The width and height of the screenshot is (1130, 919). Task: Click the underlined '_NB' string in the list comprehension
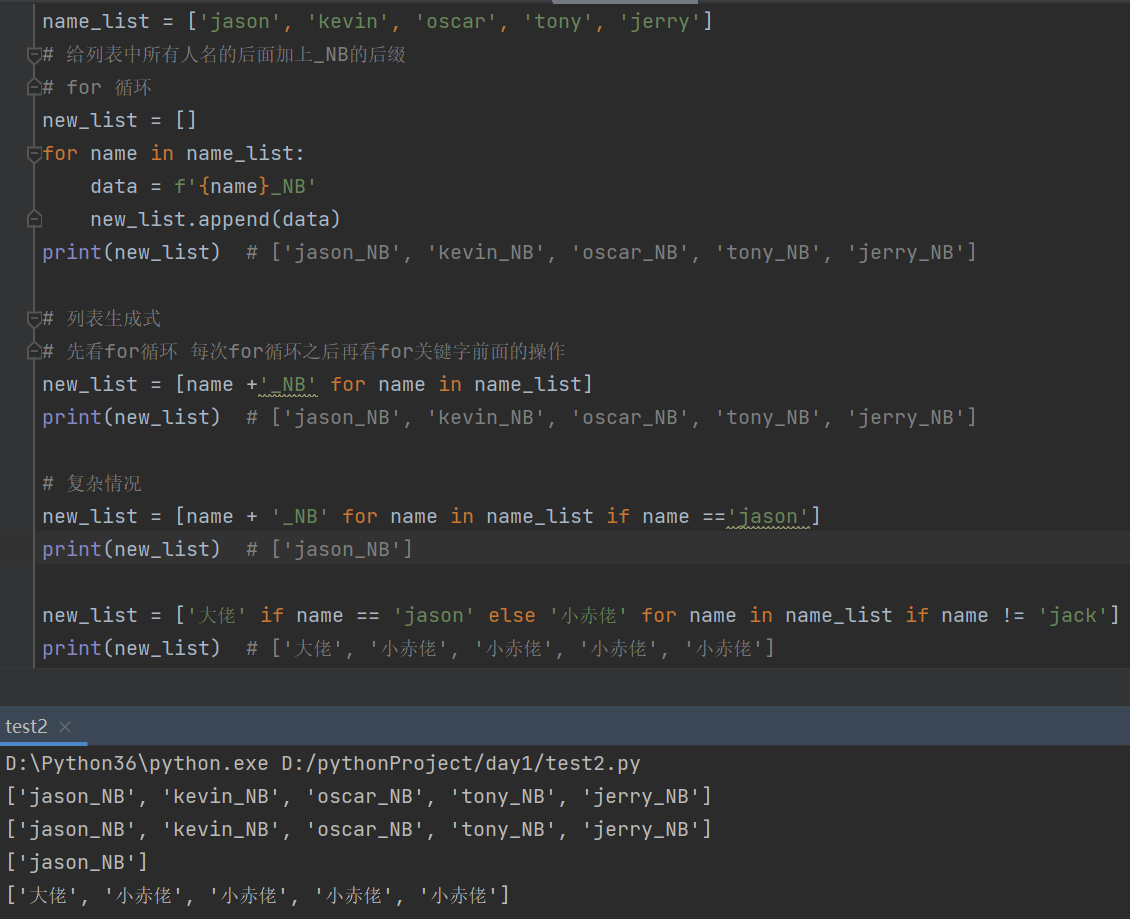288,385
